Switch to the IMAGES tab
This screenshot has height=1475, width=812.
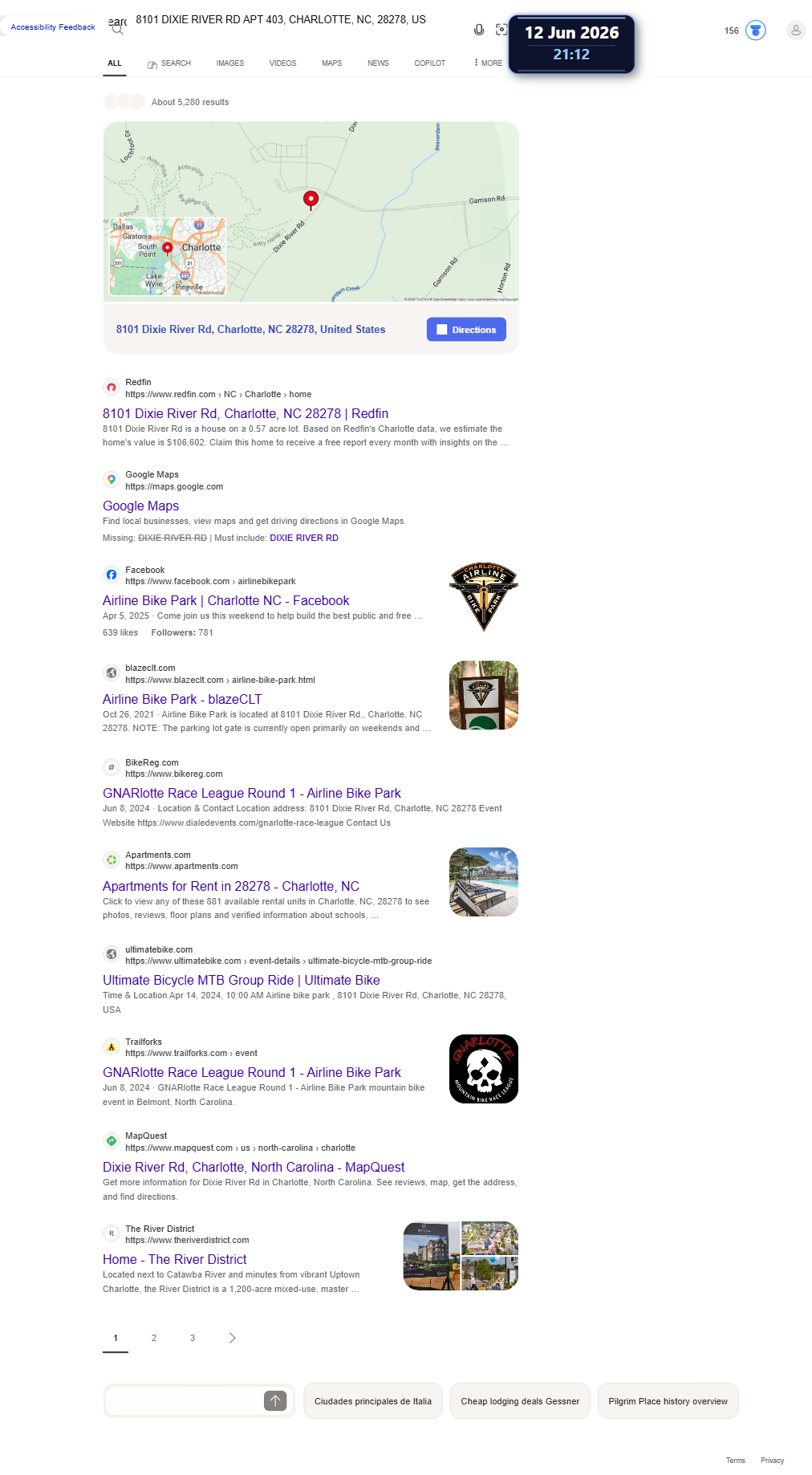(230, 63)
